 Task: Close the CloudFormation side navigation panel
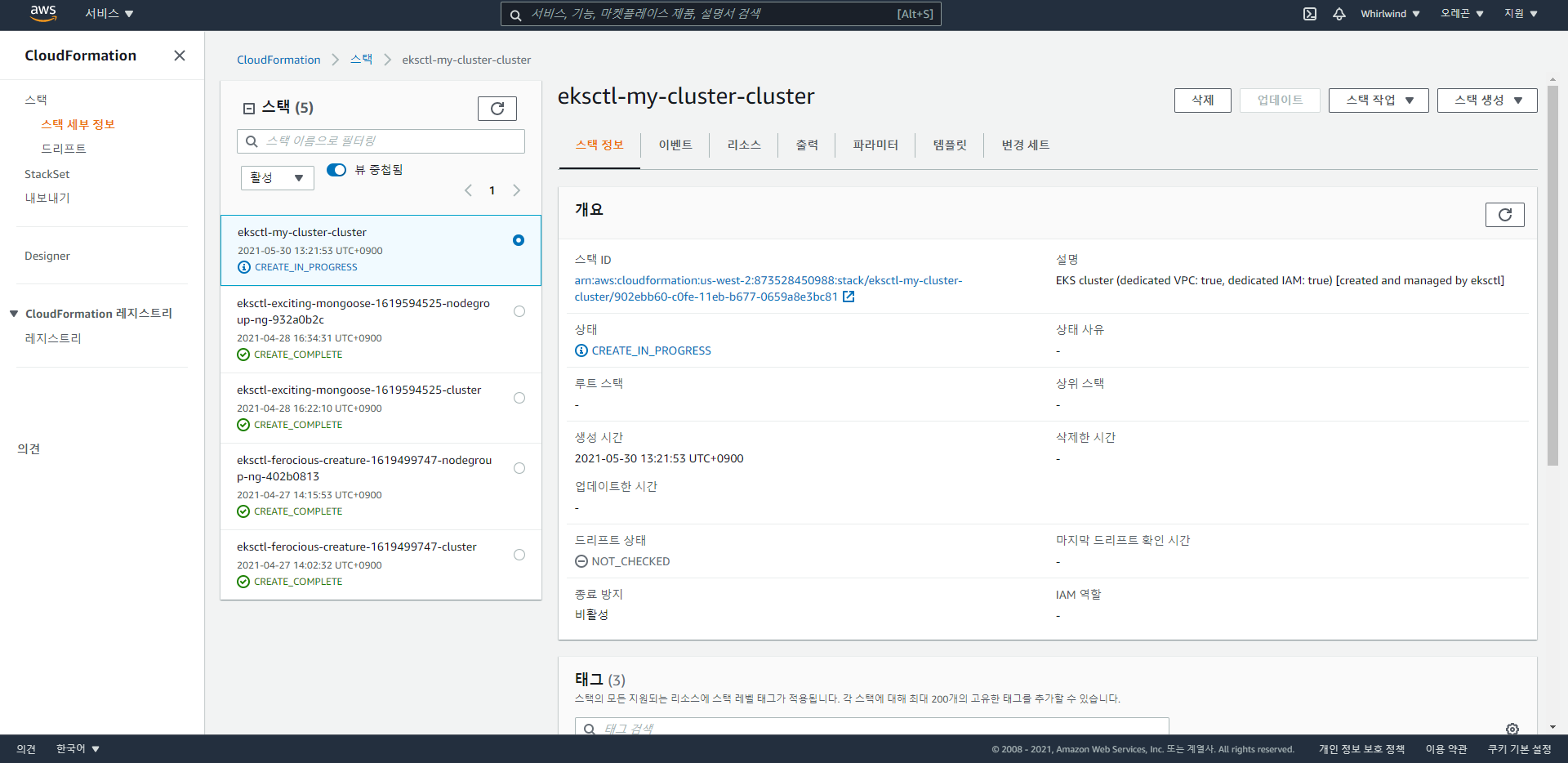(180, 56)
